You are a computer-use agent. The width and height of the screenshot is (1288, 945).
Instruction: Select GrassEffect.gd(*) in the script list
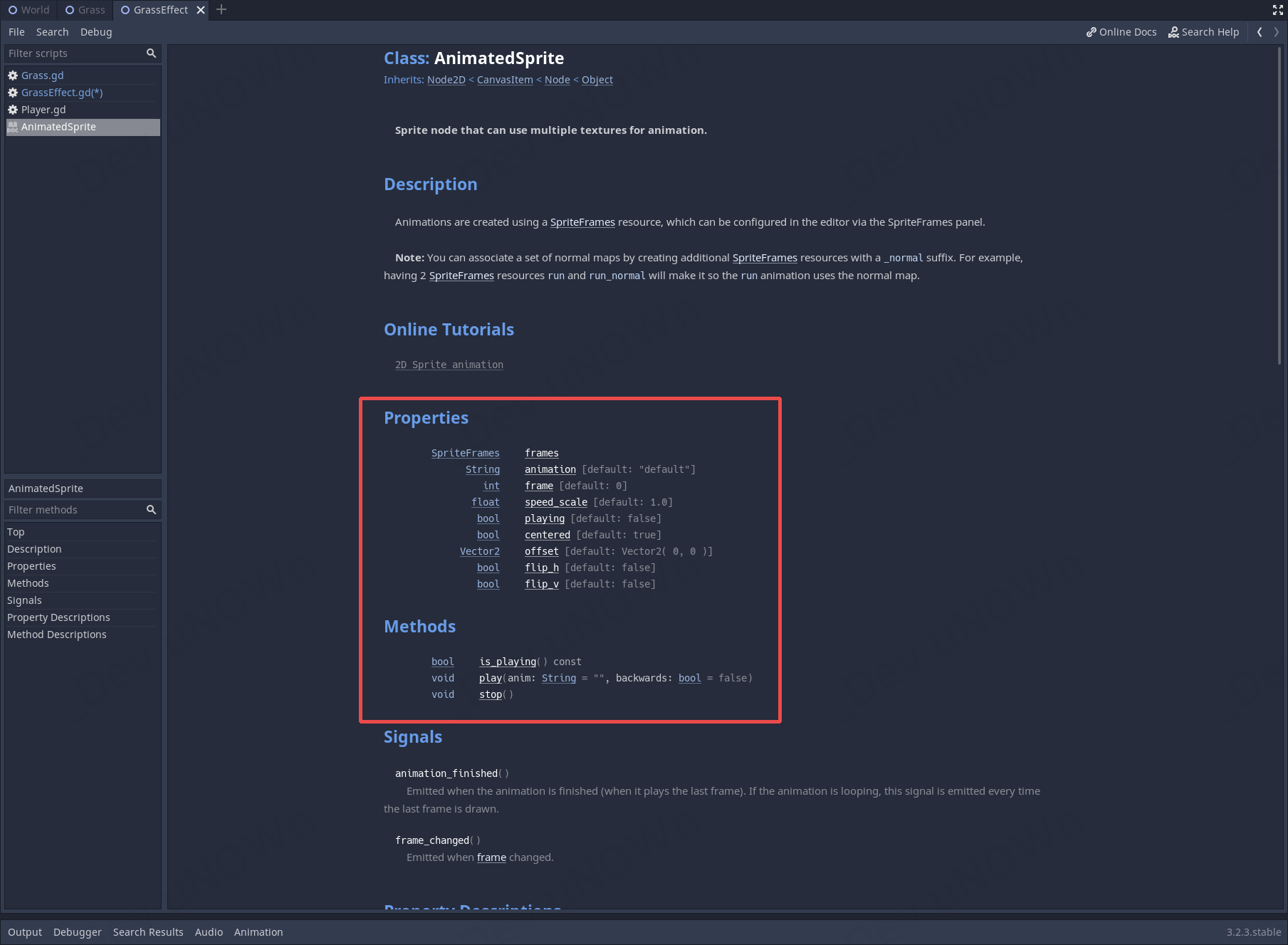tap(83, 93)
